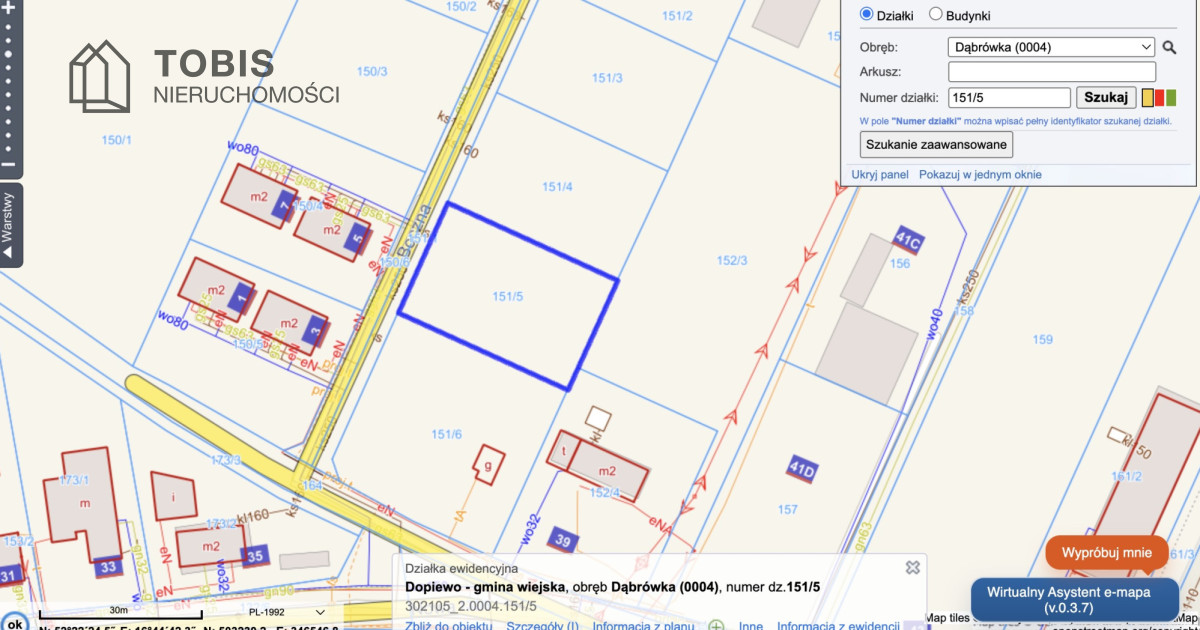Image resolution: width=1200 pixels, height=630 pixels.
Task: Click the OK icon in bottom-left corner
Action: 14,618
